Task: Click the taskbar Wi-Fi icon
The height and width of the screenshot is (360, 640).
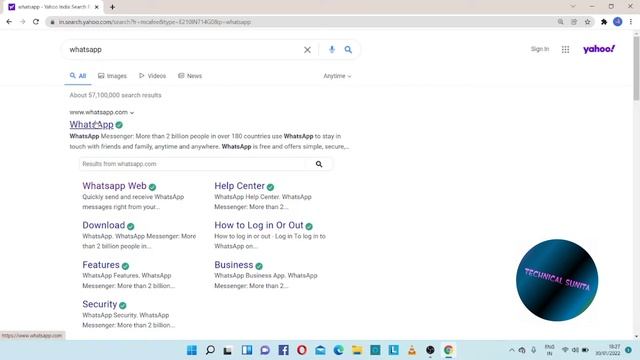Action: 565,350
